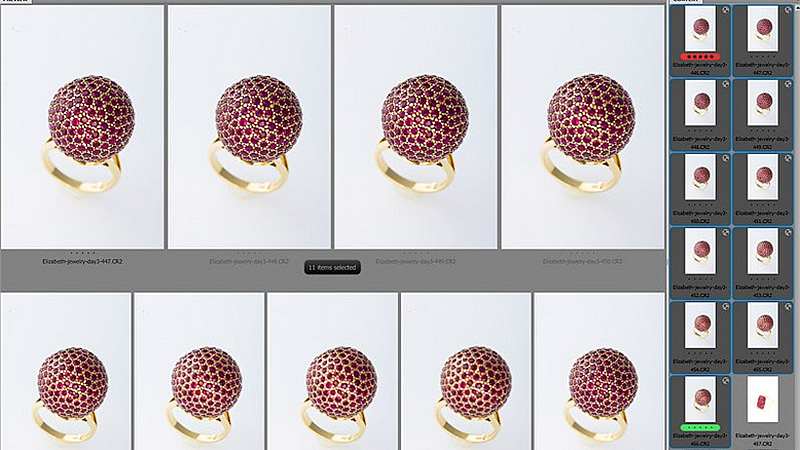
Task: Click the 449.CR2 filename in Content panel
Action: (x=762, y=143)
